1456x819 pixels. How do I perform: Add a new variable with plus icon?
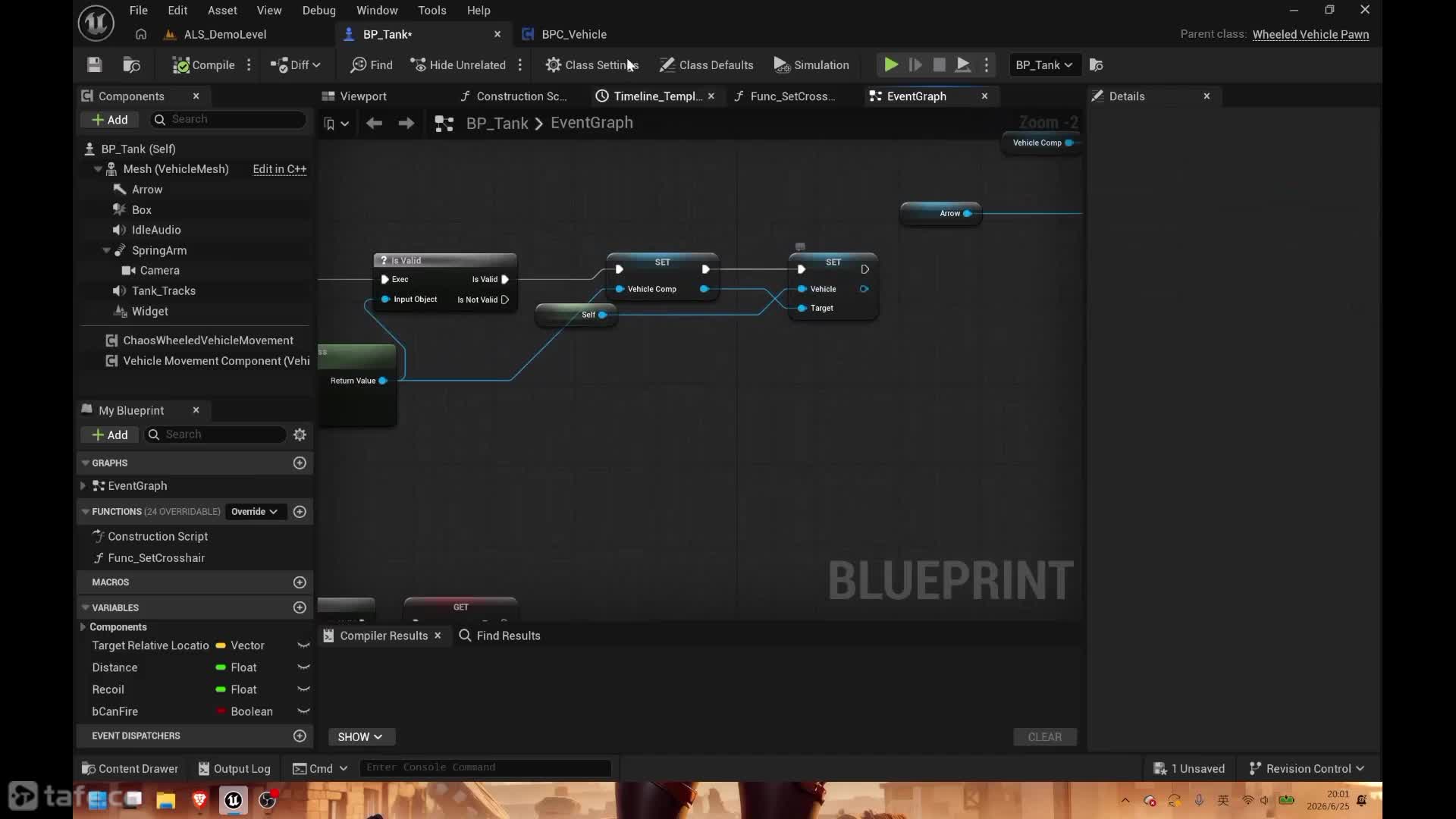click(x=300, y=607)
